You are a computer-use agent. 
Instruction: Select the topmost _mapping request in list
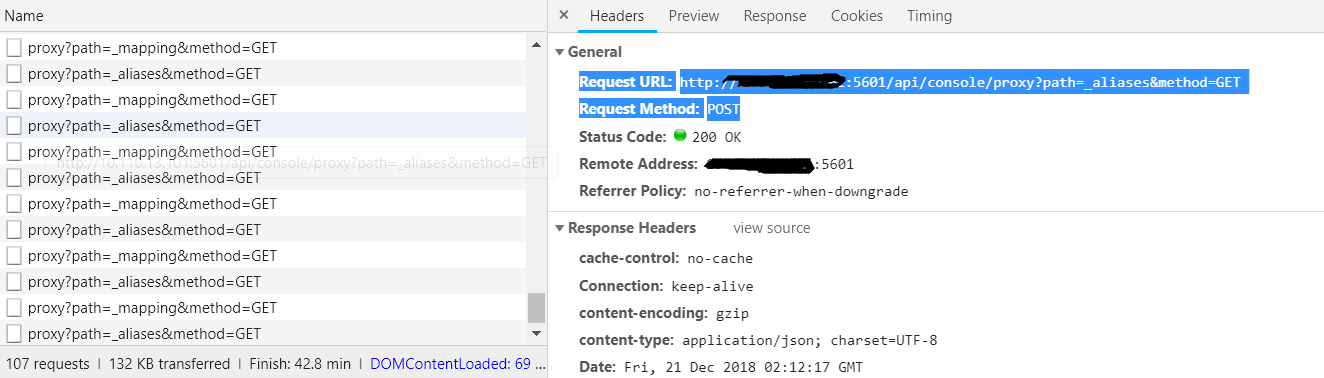click(x=264, y=48)
